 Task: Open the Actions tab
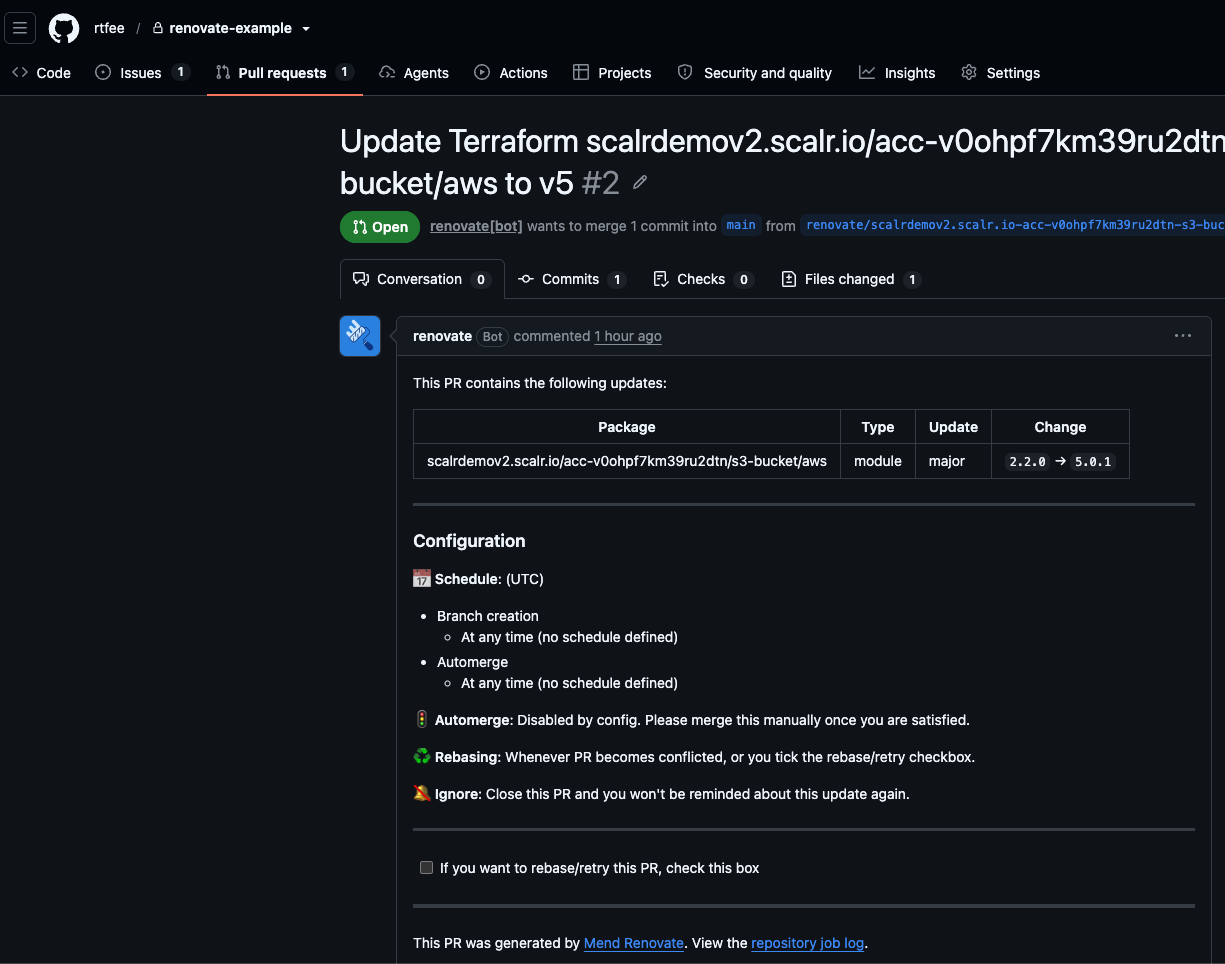click(x=511, y=73)
